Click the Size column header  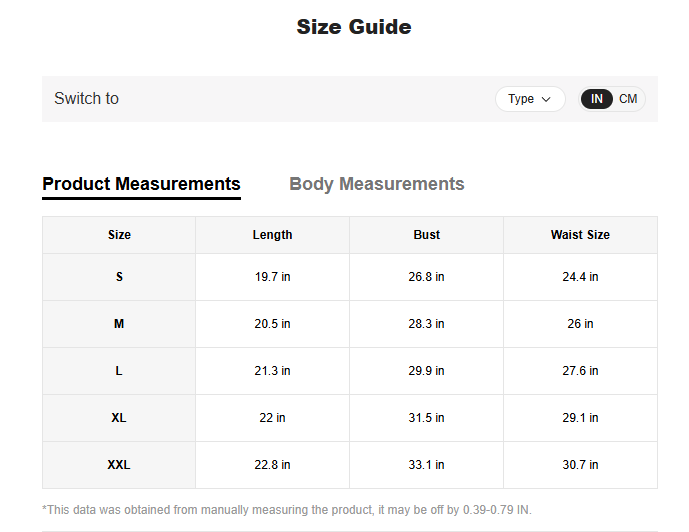click(x=119, y=235)
